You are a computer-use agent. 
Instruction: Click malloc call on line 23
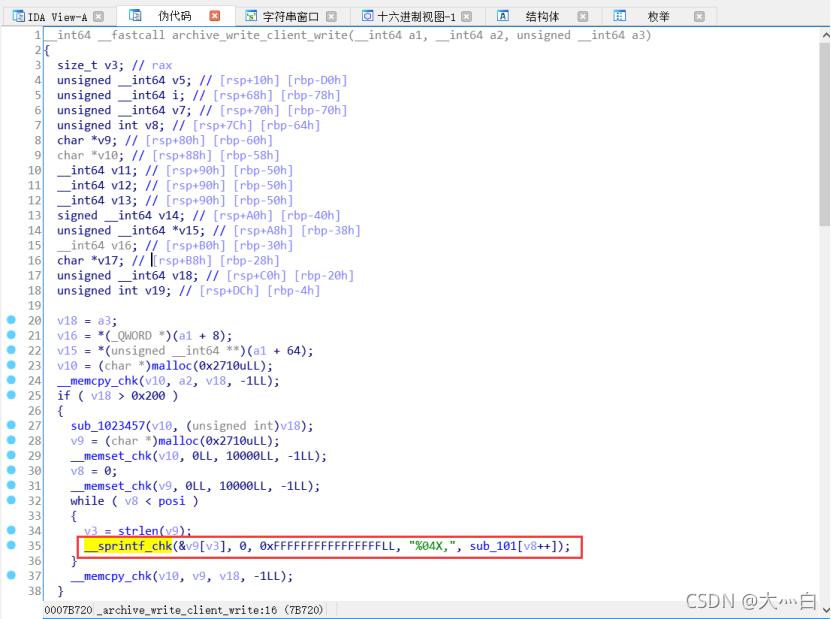pyautogui.click(x=171, y=366)
